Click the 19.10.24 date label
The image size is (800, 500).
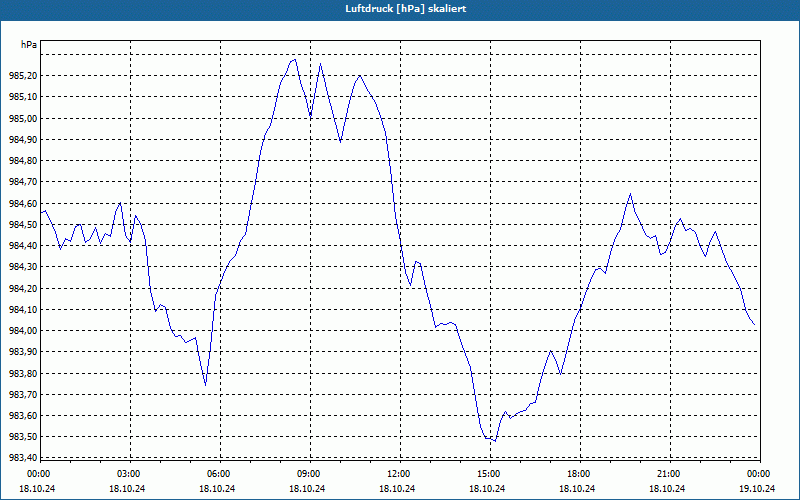click(x=757, y=488)
